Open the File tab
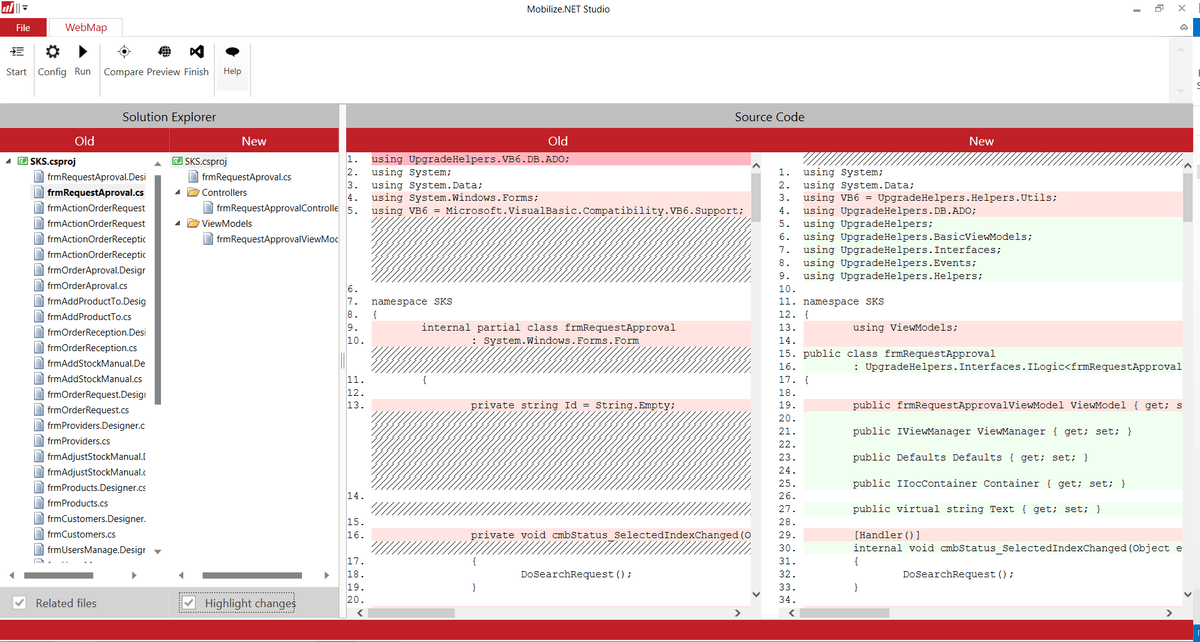This screenshot has height=642, width=1200. pyautogui.click(x=23, y=27)
